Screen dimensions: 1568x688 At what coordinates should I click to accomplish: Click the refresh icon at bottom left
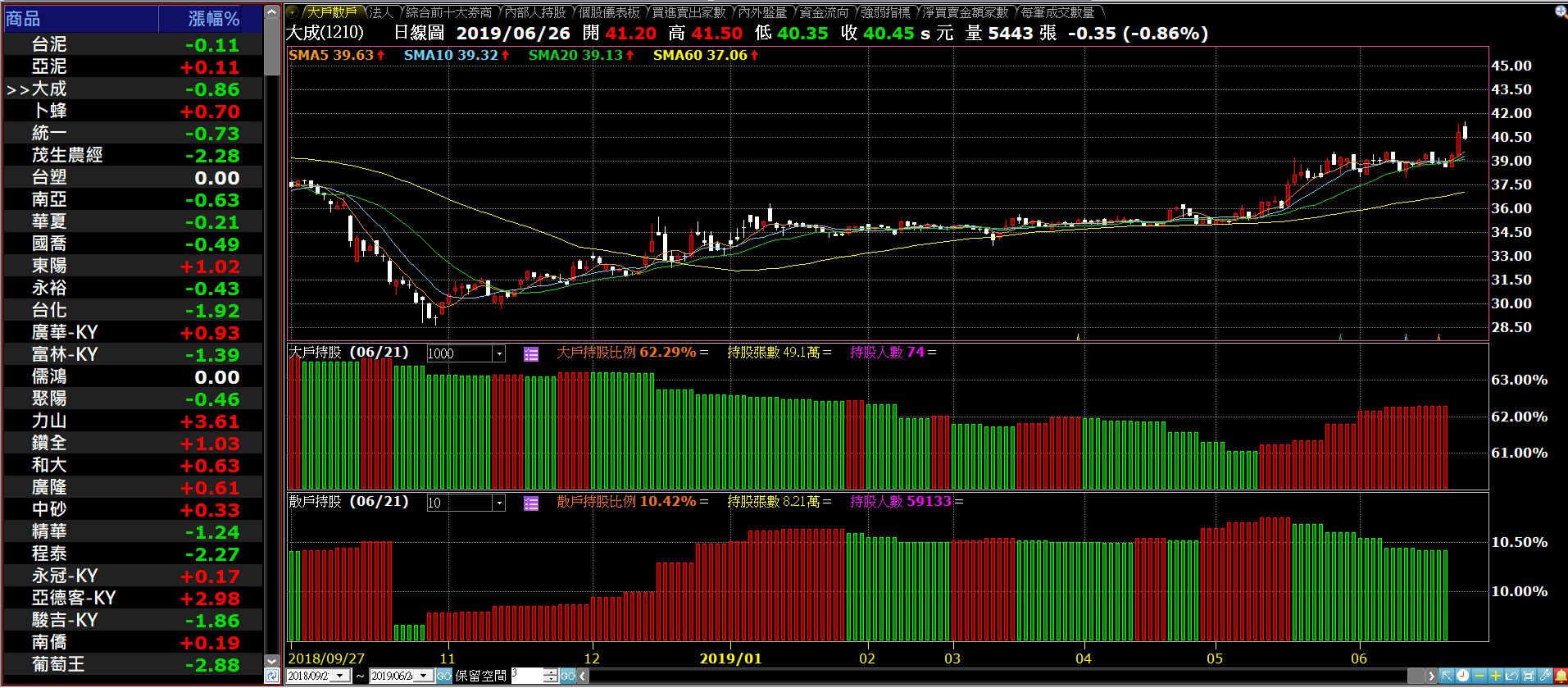click(272, 676)
